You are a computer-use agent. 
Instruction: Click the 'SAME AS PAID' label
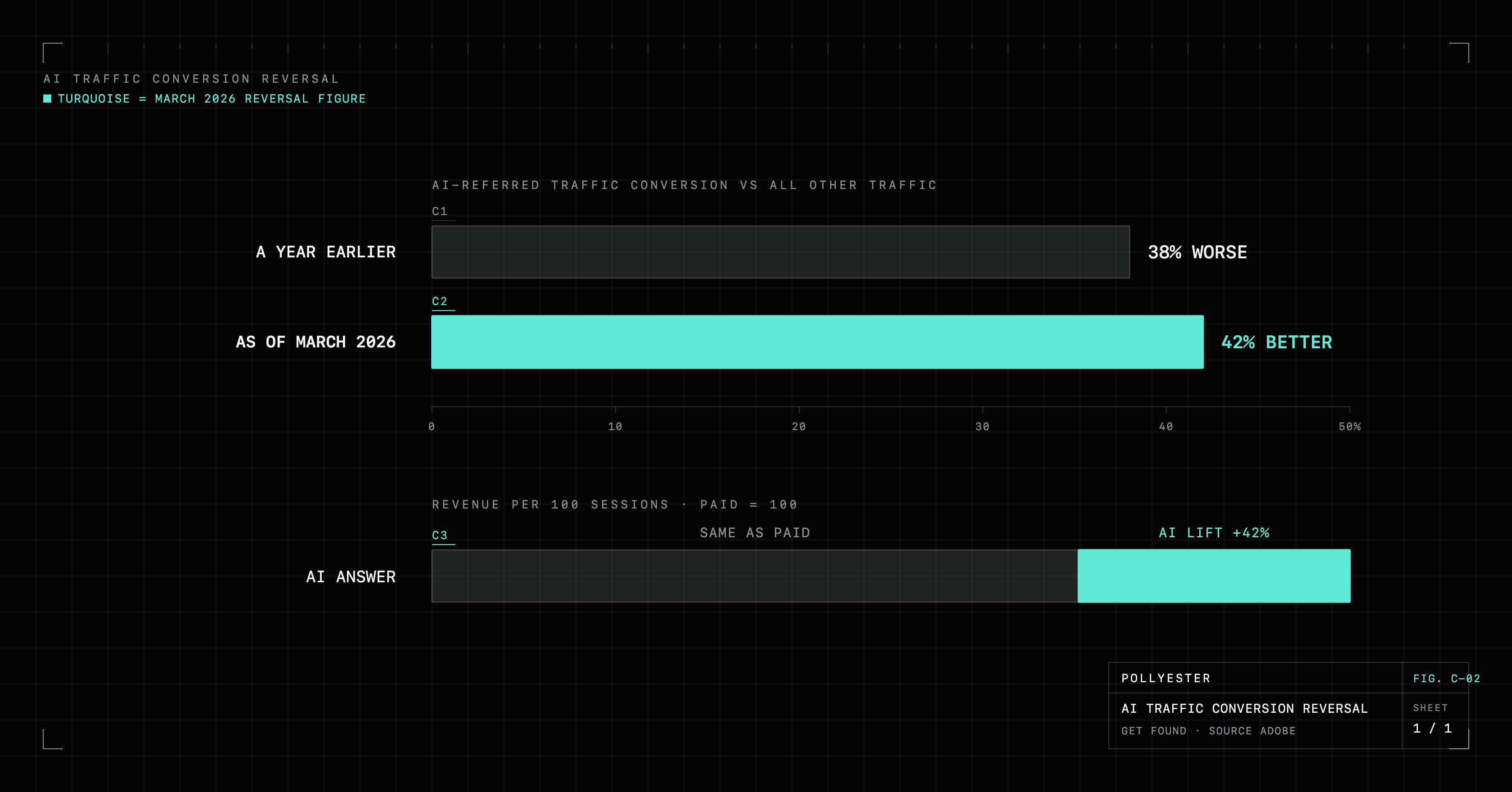click(755, 532)
